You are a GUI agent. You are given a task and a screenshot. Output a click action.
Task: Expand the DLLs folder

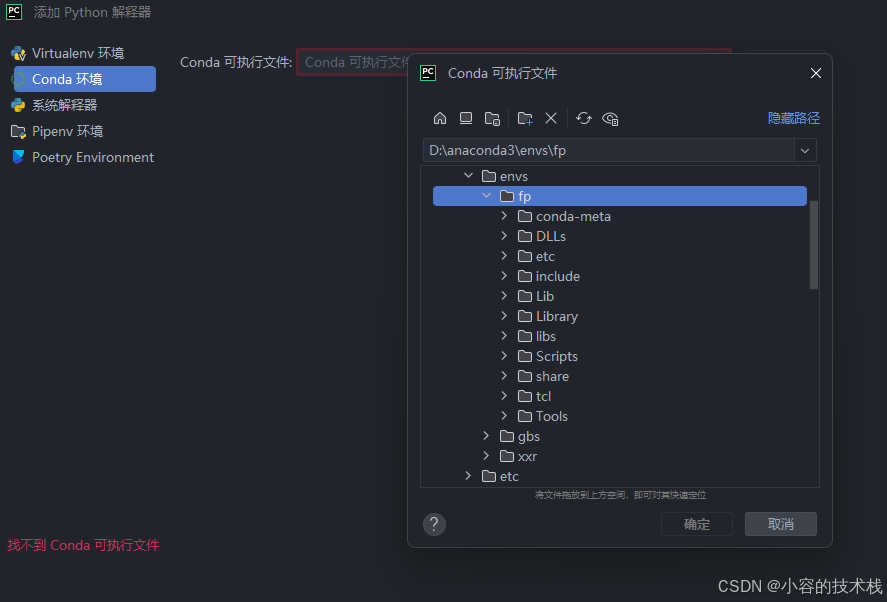tap(504, 236)
